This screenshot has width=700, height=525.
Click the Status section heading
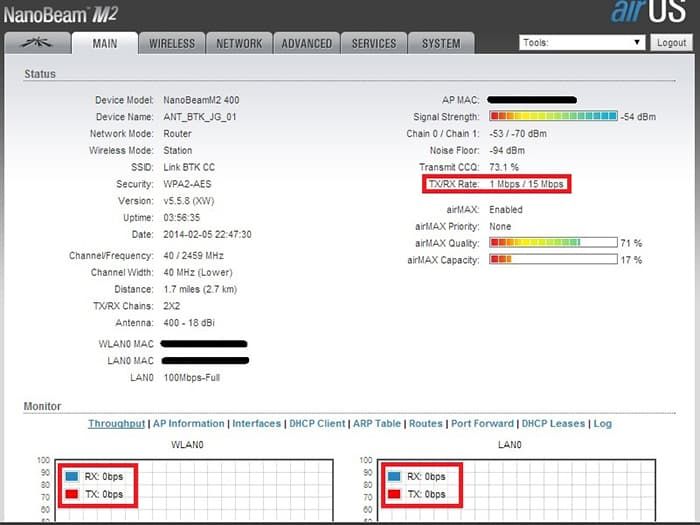[x=40, y=74]
